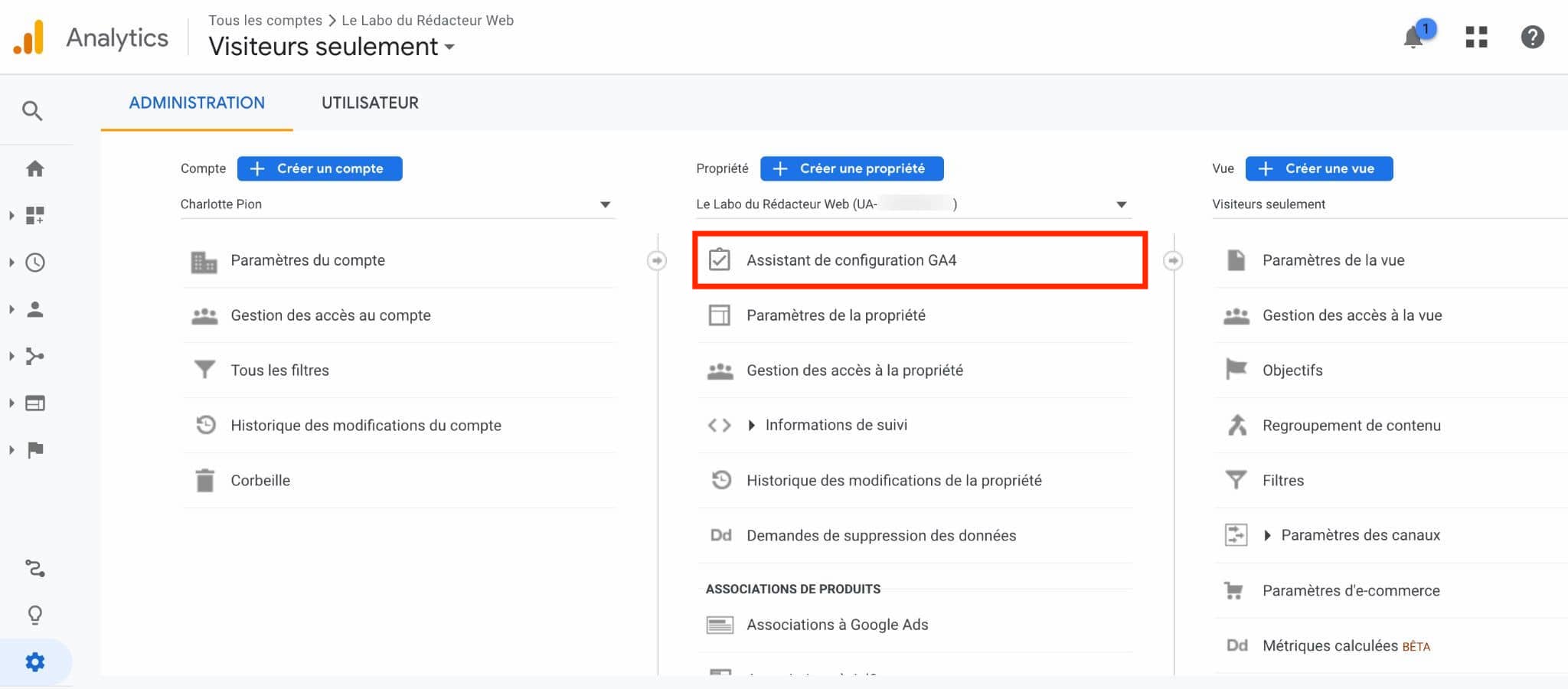Open the notifications bell
Screen dimensions: 1568x689
[x=1413, y=38]
